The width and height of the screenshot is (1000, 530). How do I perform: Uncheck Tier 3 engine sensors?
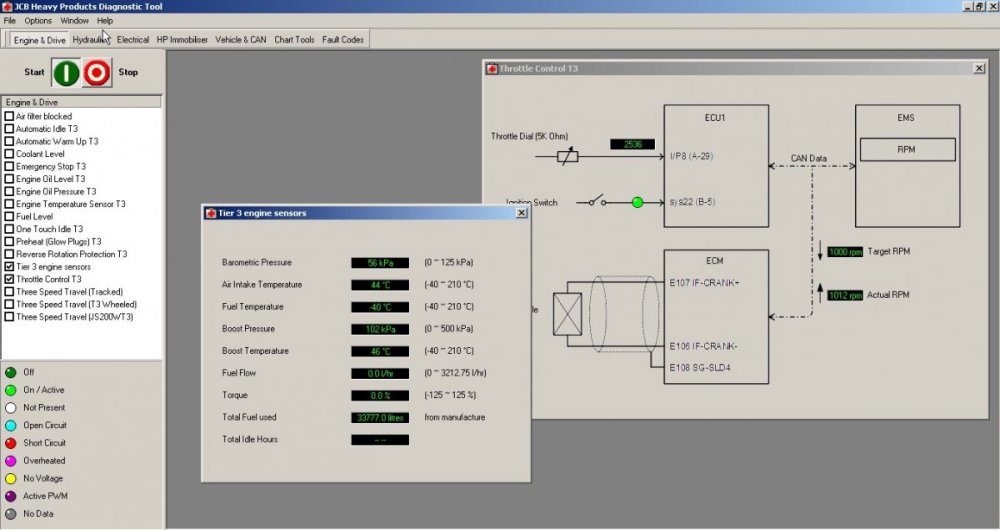tap(10, 267)
